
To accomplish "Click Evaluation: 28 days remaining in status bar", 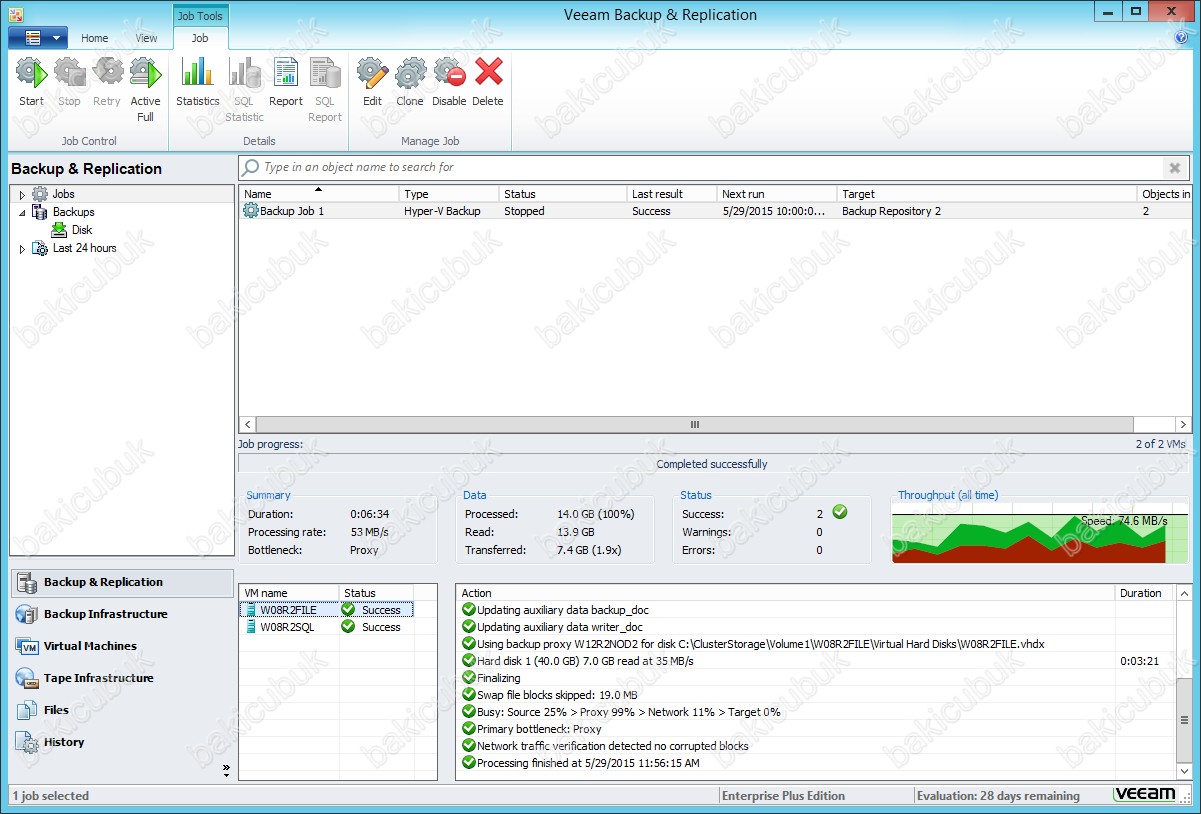I will [1000, 796].
